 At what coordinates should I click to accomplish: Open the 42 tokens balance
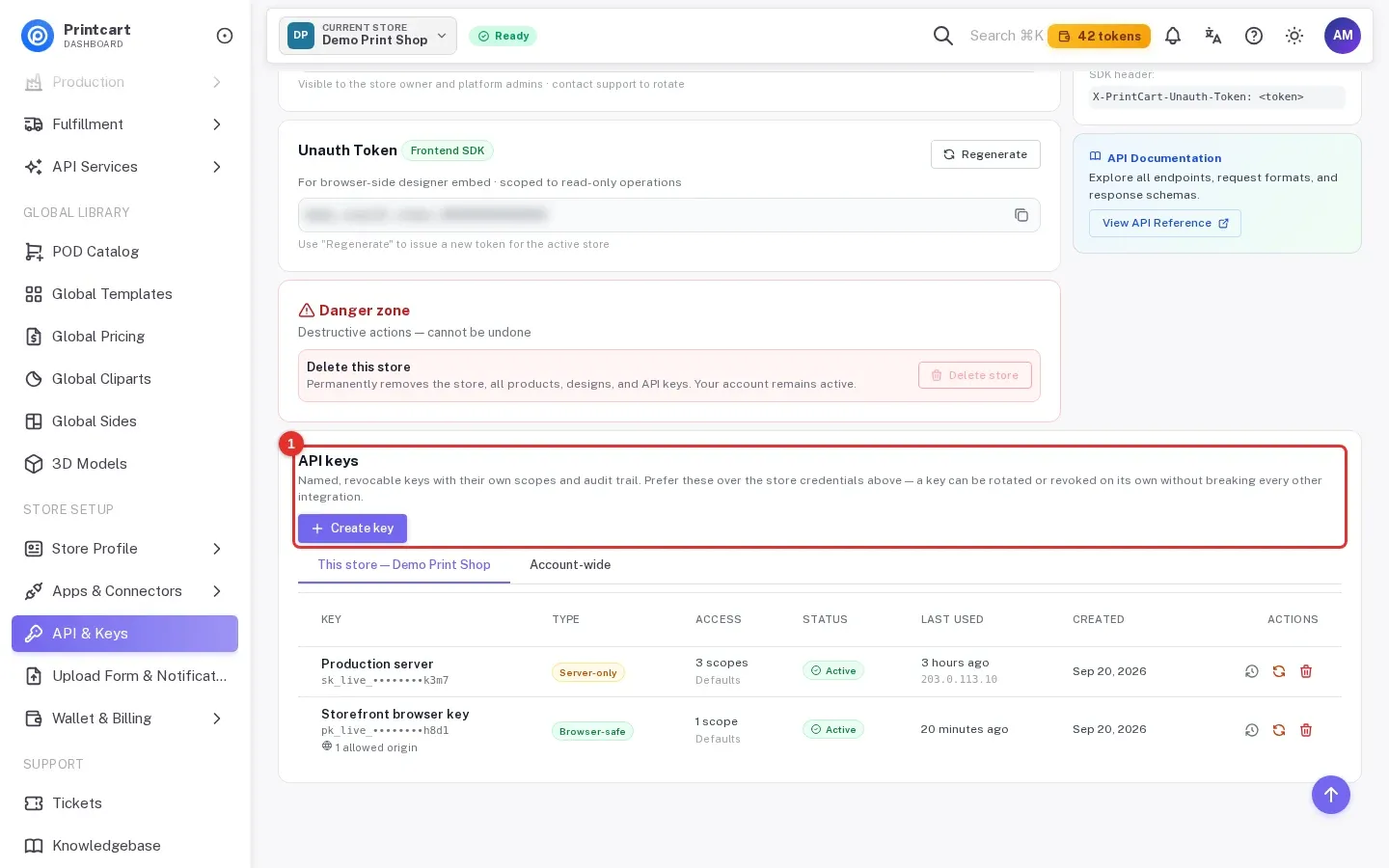(1099, 36)
